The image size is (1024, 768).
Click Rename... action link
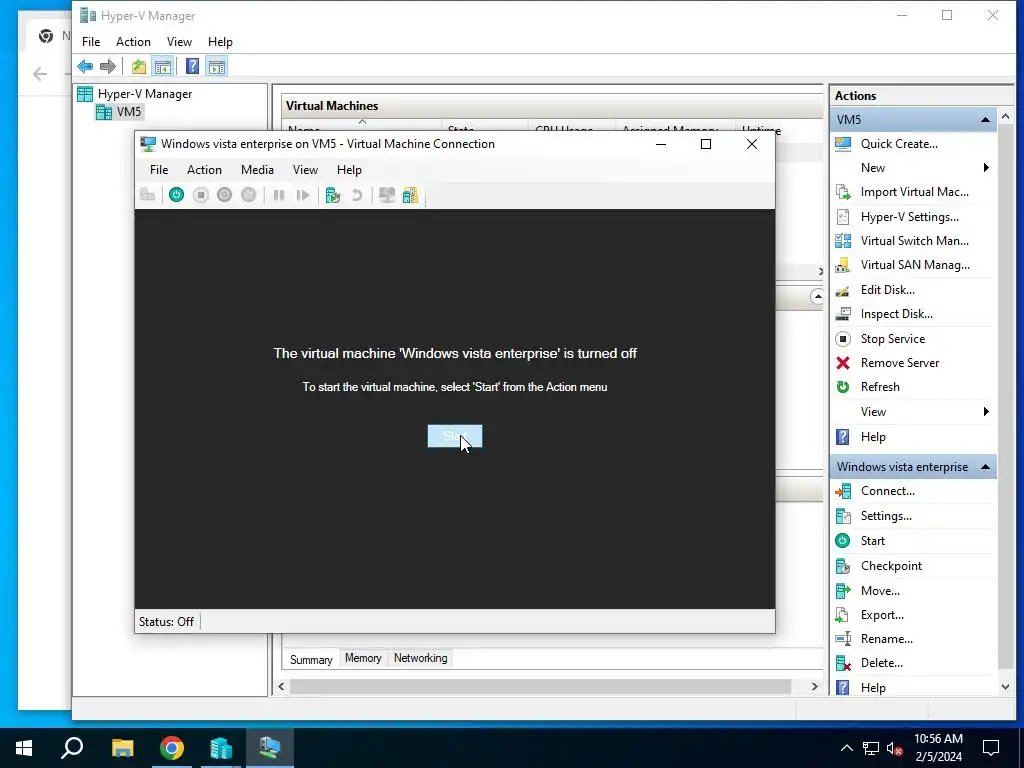[x=887, y=639]
